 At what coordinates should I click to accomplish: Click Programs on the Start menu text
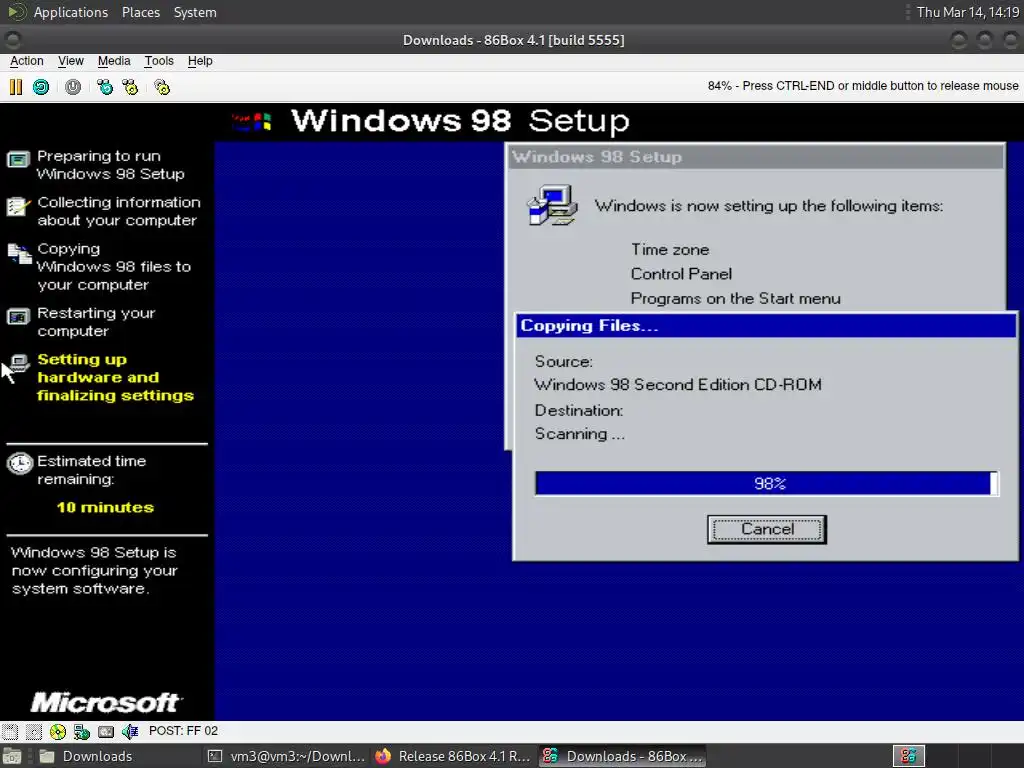coord(735,298)
